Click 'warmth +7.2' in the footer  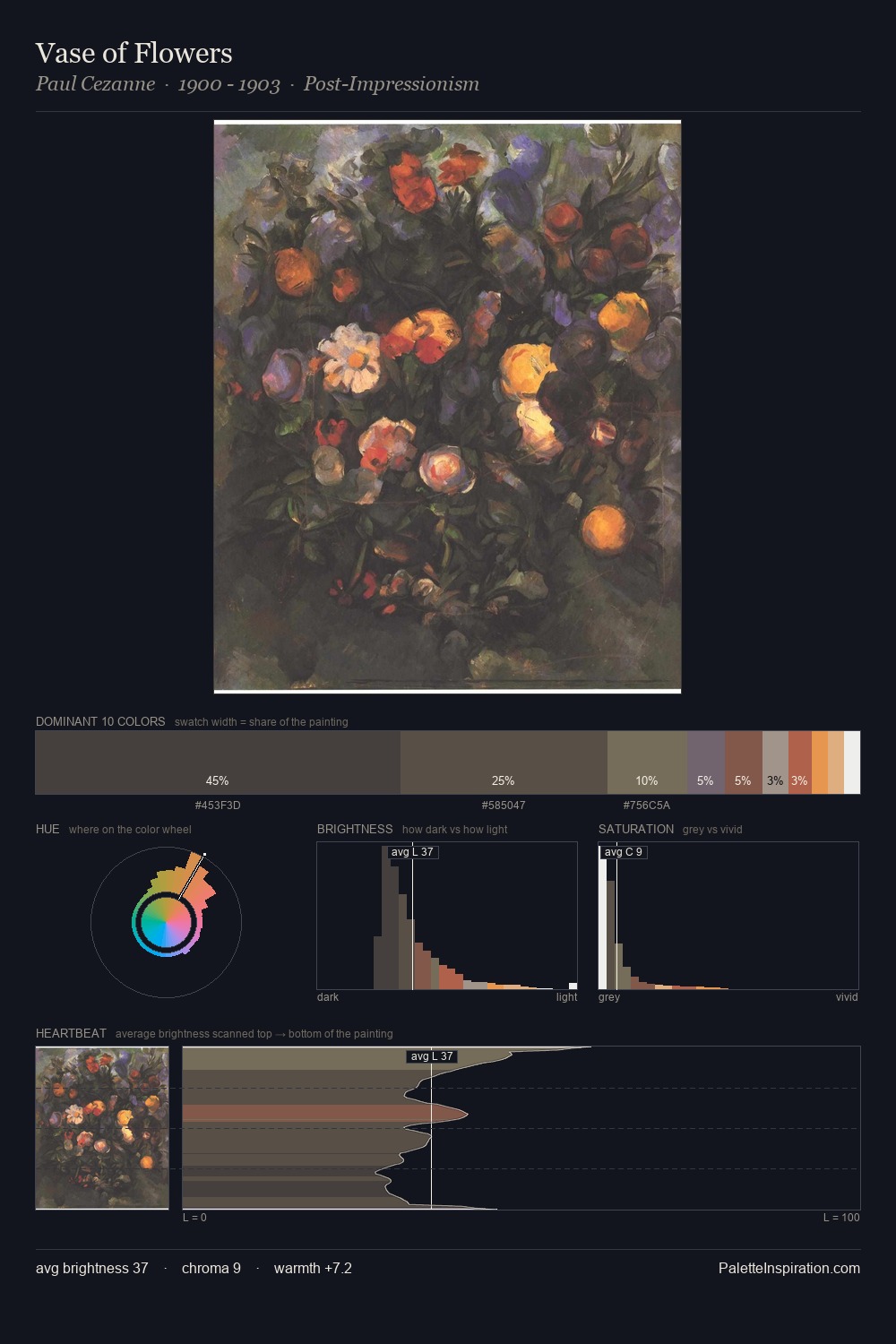pos(313,1269)
